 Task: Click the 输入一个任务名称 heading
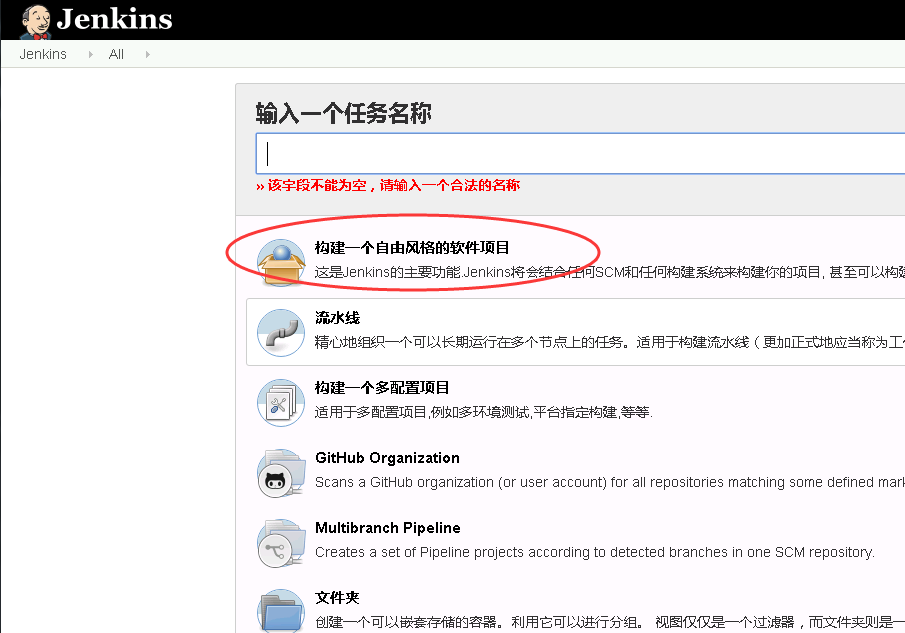point(343,113)
